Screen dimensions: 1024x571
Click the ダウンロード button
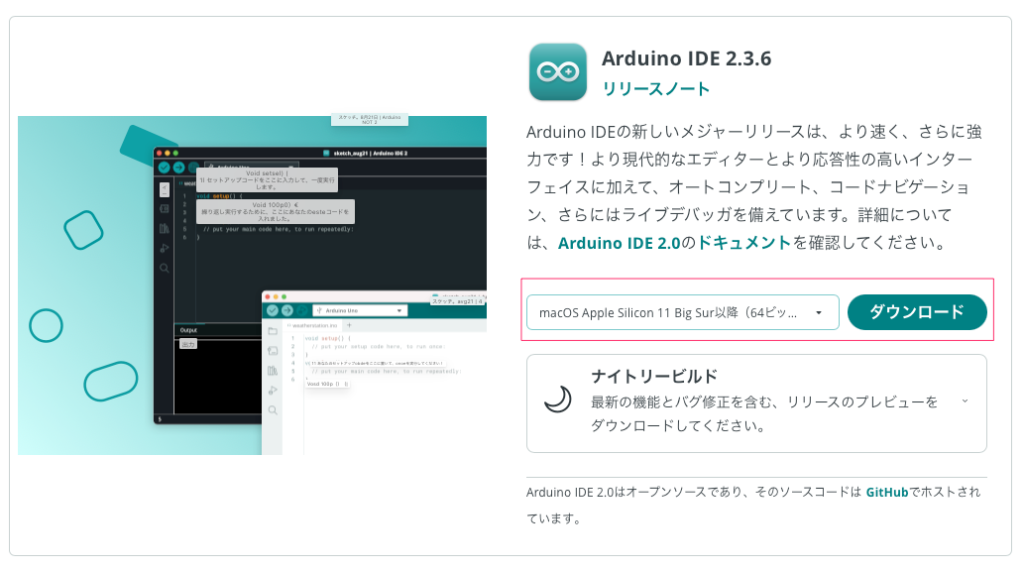click(x=916, y=312)
